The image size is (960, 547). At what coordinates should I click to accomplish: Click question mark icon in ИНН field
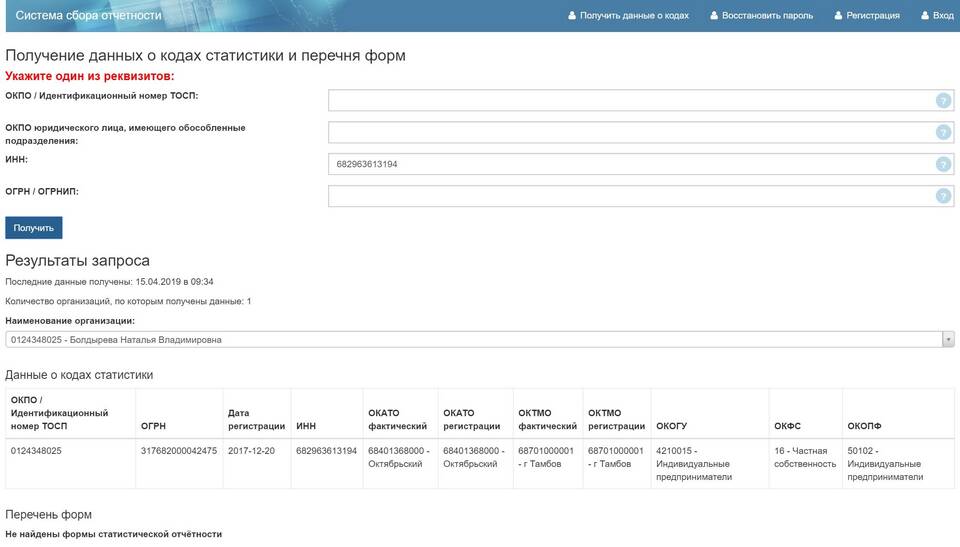click(943, 164)
